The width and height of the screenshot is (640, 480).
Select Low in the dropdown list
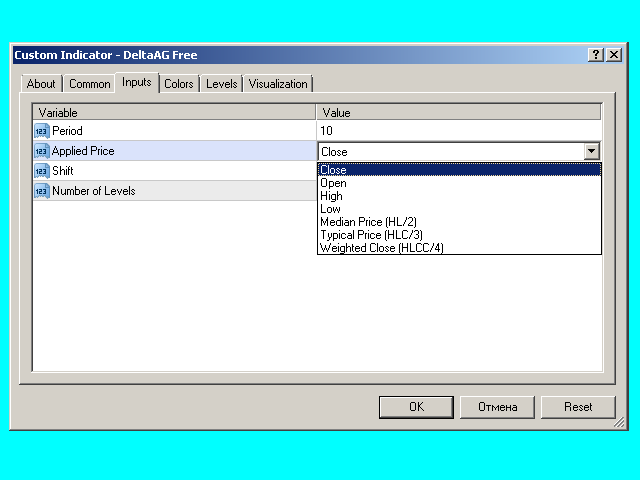point(330,209)
